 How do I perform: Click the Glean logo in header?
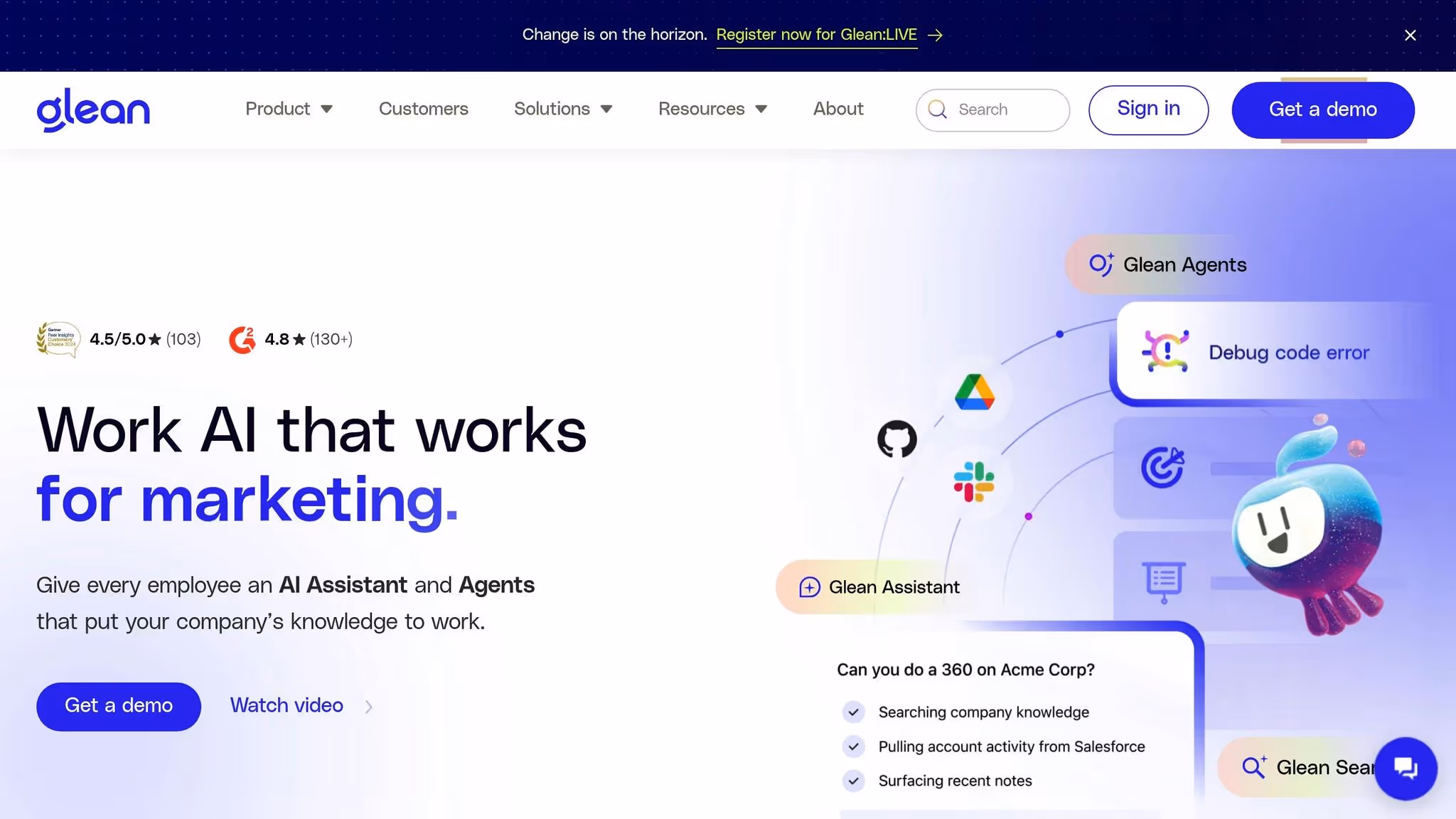tap(93, 109)
